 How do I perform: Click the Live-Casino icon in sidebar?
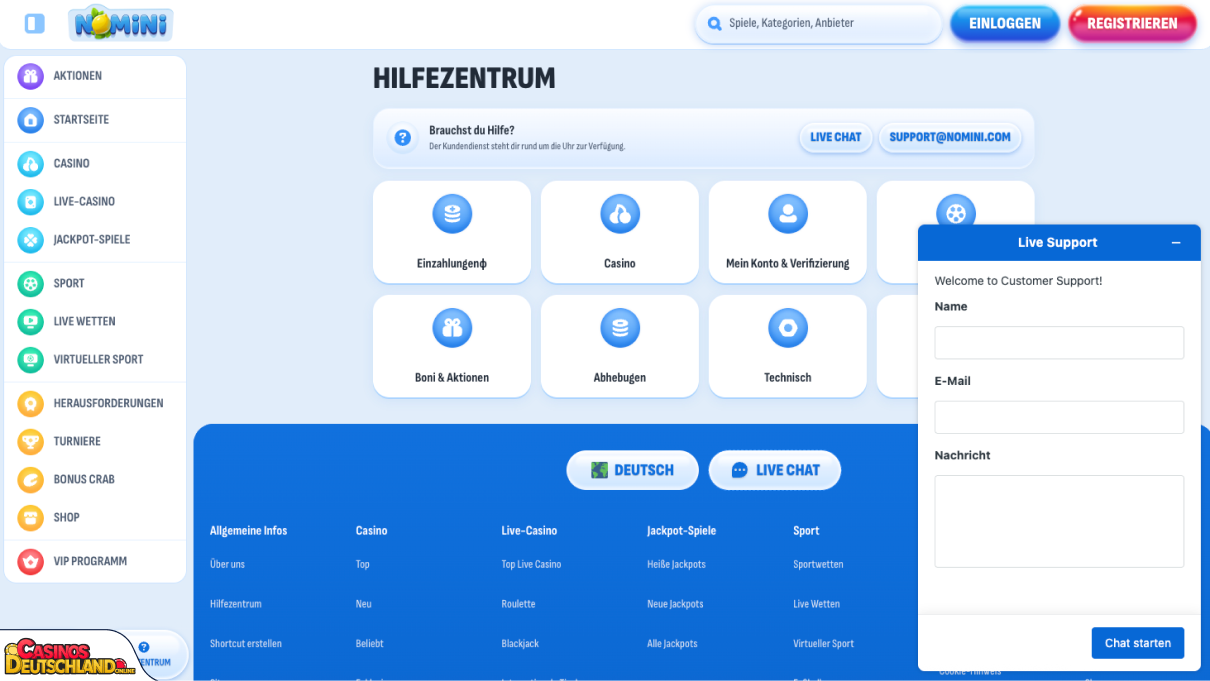pos(31,202)
